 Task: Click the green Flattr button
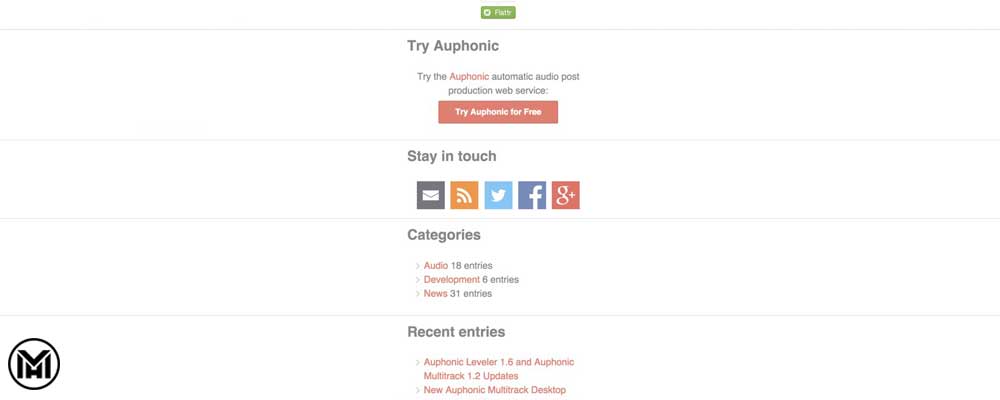[498, 13]
